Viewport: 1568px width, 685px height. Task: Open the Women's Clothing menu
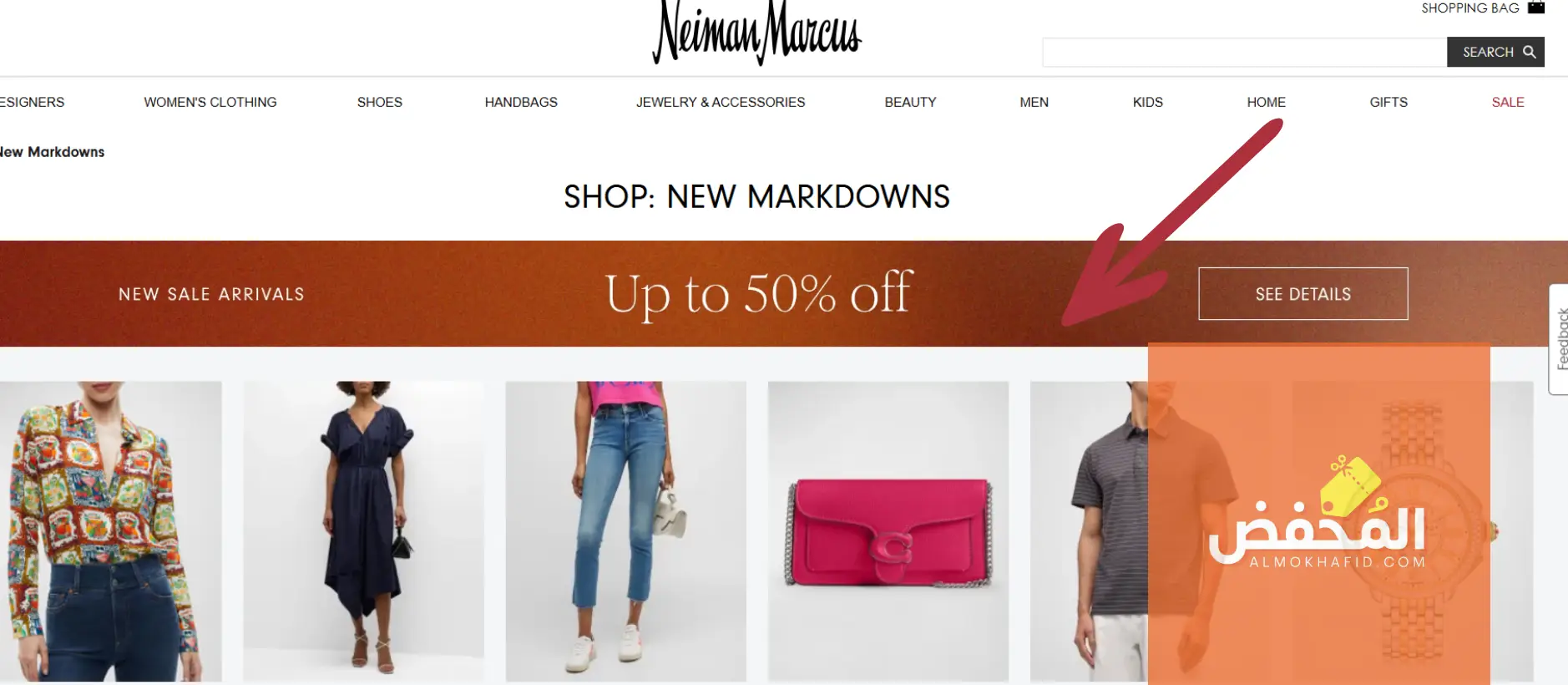[210, 102]
